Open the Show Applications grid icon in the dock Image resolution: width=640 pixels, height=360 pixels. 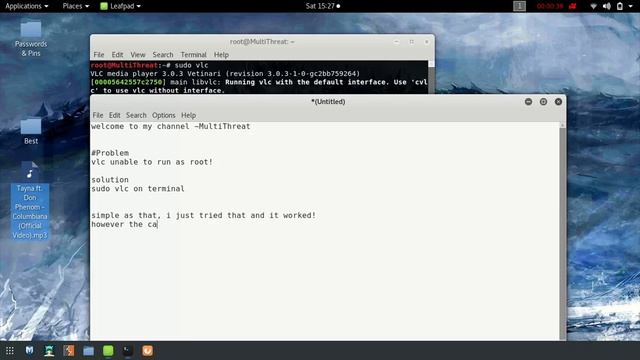click(10, 351)
